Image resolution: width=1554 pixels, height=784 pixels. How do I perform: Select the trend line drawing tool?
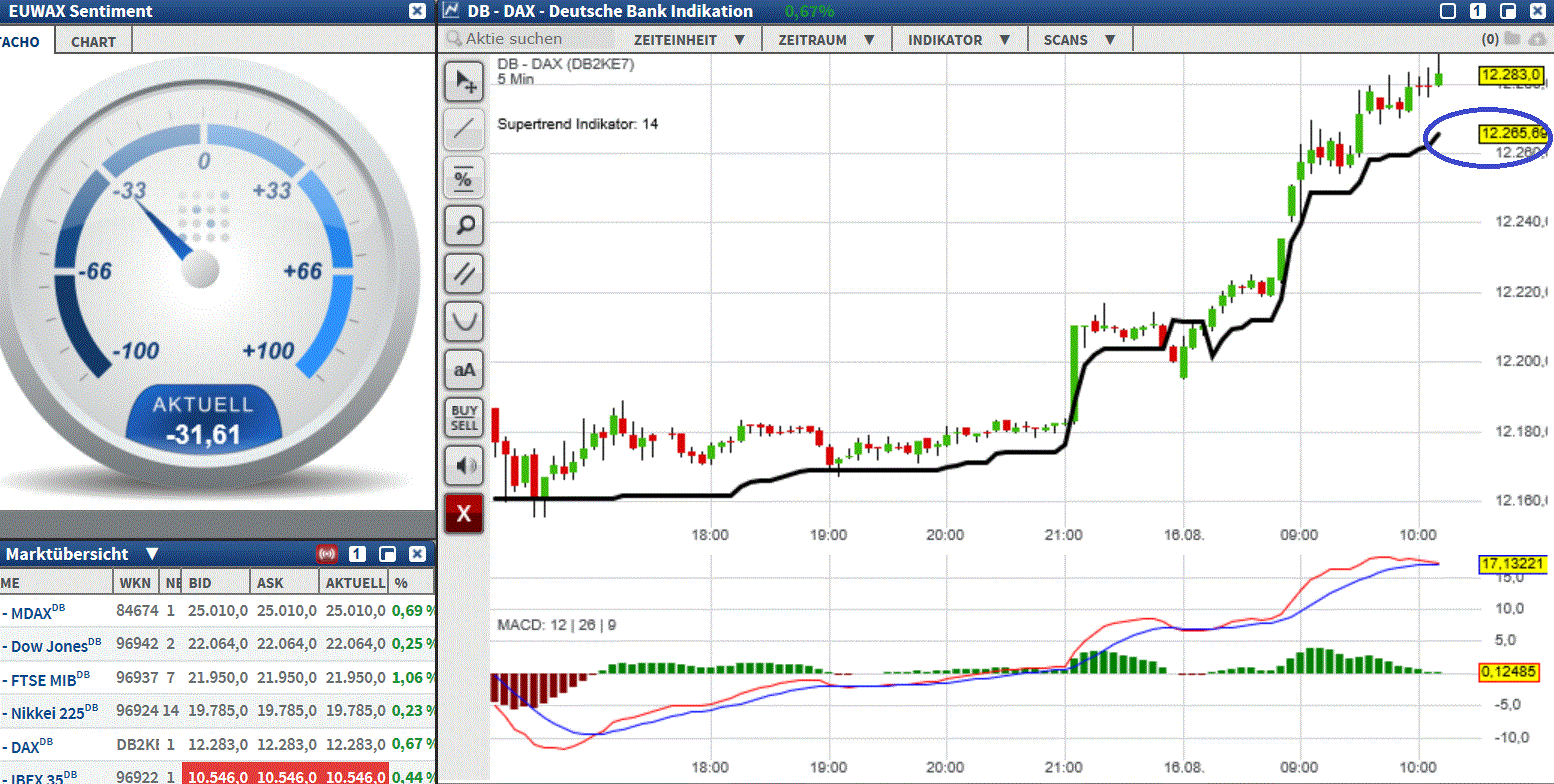pyautogui.click(x=463, y=129)
